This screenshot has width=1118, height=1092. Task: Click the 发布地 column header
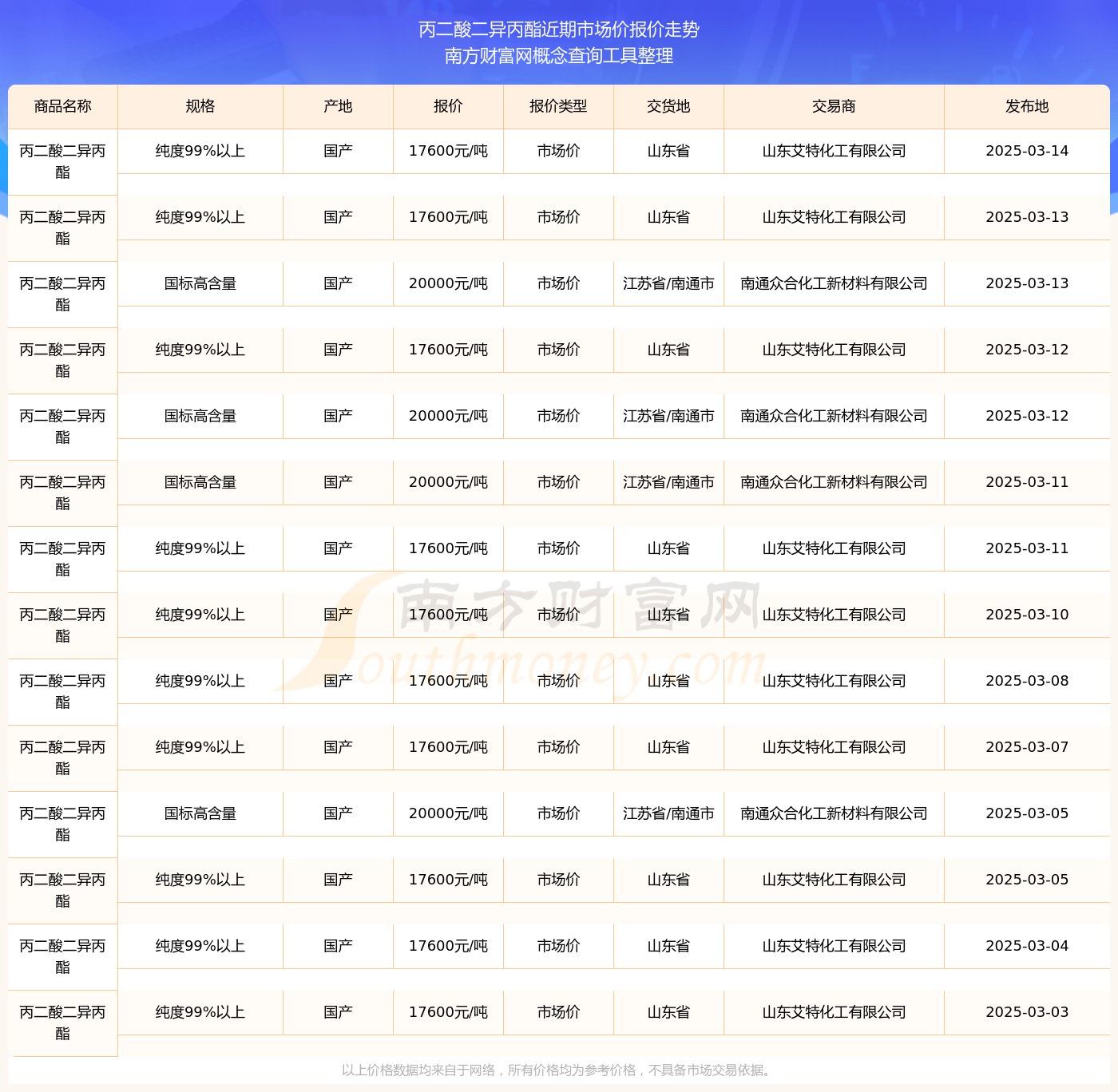[x=1027, y=106]
